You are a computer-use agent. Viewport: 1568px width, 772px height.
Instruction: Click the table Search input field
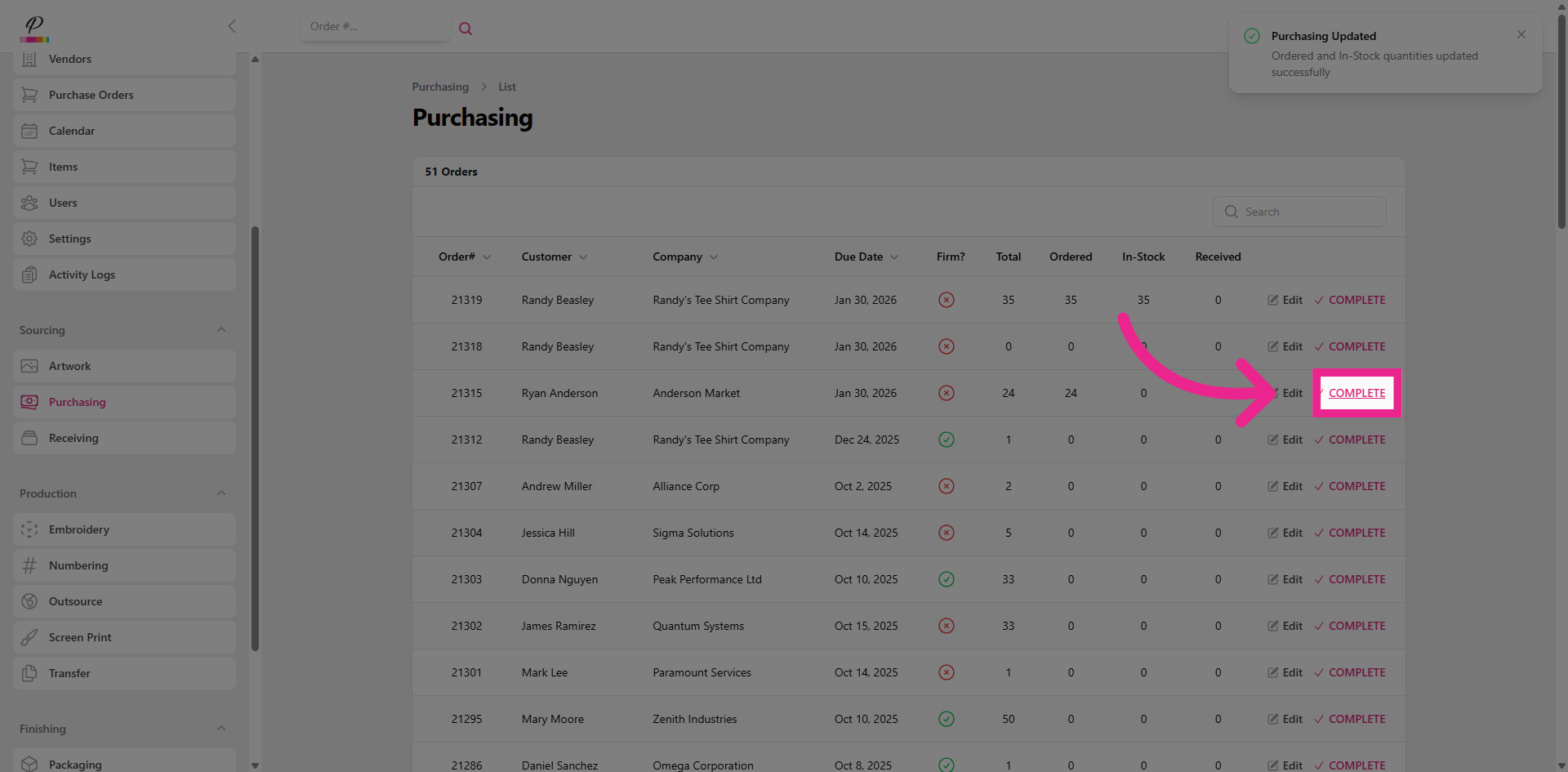coord(1307,212)
